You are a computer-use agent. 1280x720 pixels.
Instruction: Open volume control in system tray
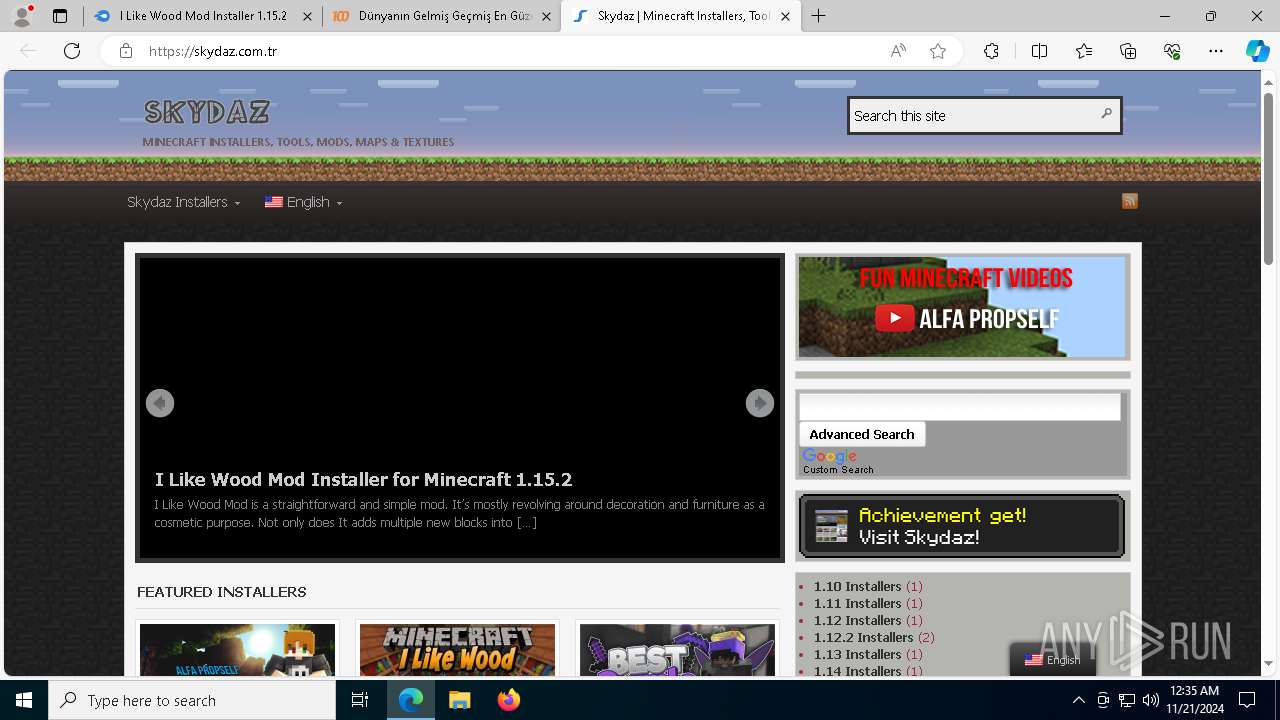point(1150,700)
